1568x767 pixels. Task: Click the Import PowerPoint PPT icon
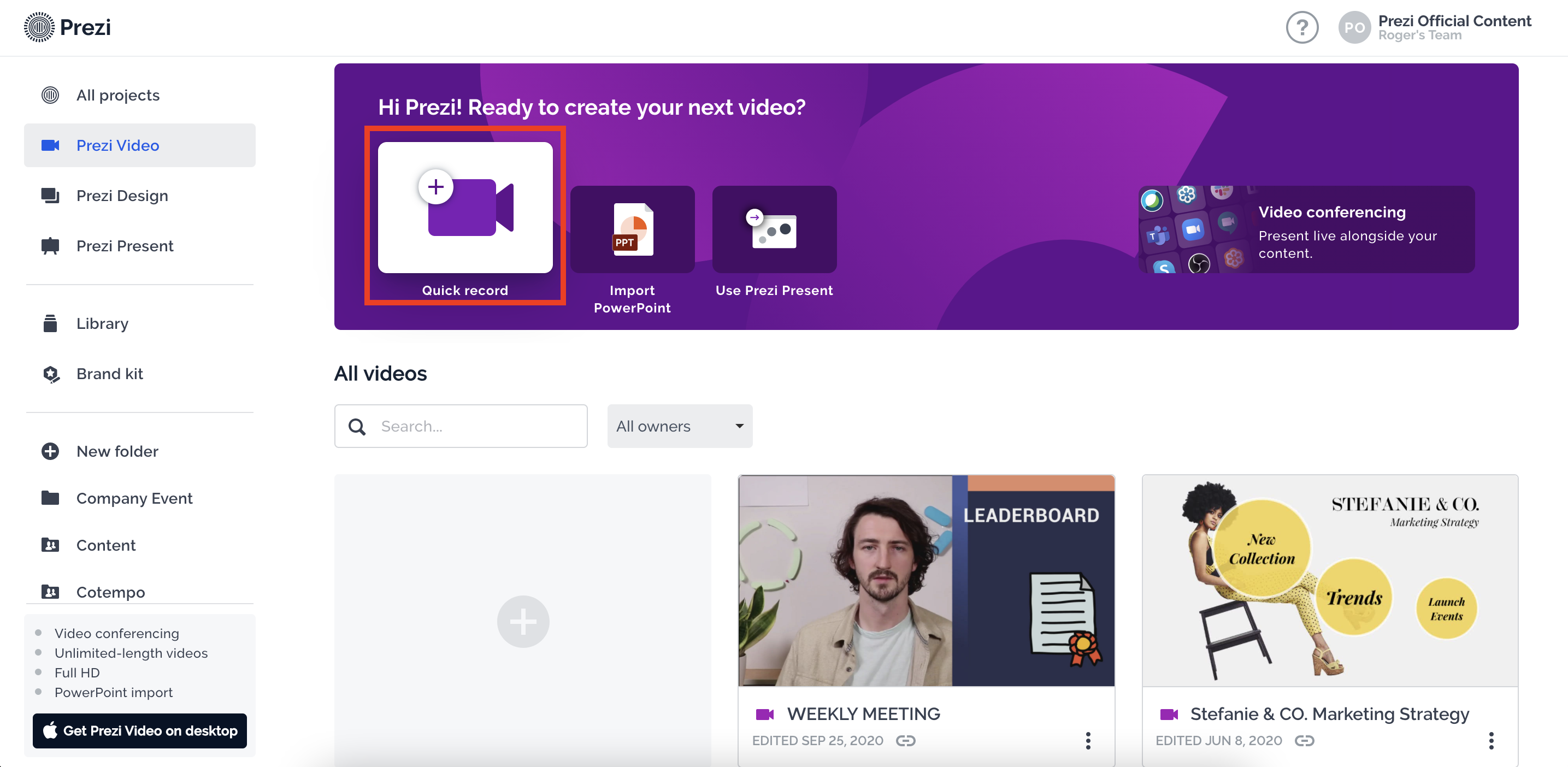[633, 229]
